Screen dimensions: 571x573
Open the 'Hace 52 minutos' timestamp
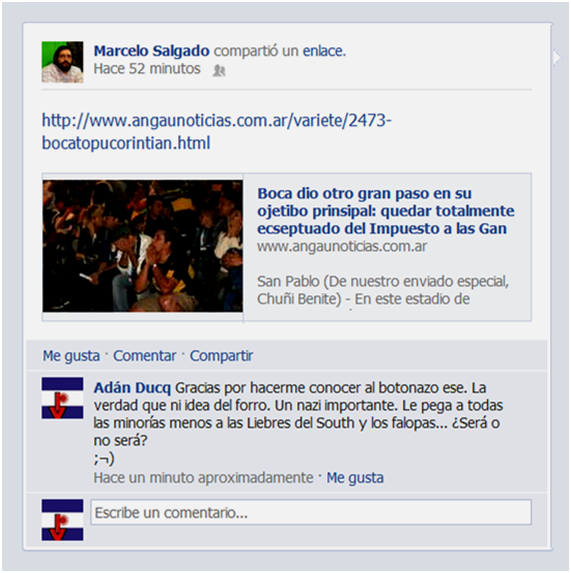[x=147, y=69]
